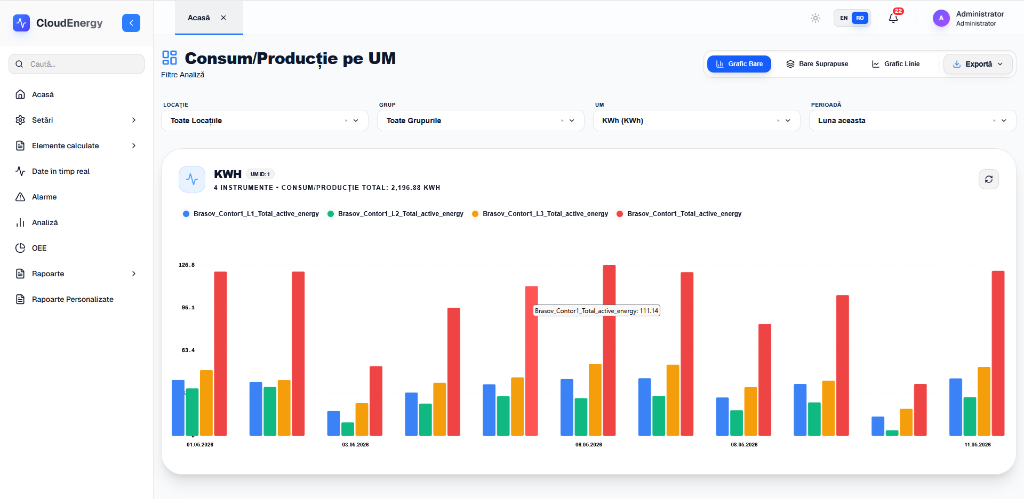Toggle Brasov_Contor1_L3_Total_active_energy legend series
The height and width of the screenshot is (499, 1024).
(x=540, y=214)
